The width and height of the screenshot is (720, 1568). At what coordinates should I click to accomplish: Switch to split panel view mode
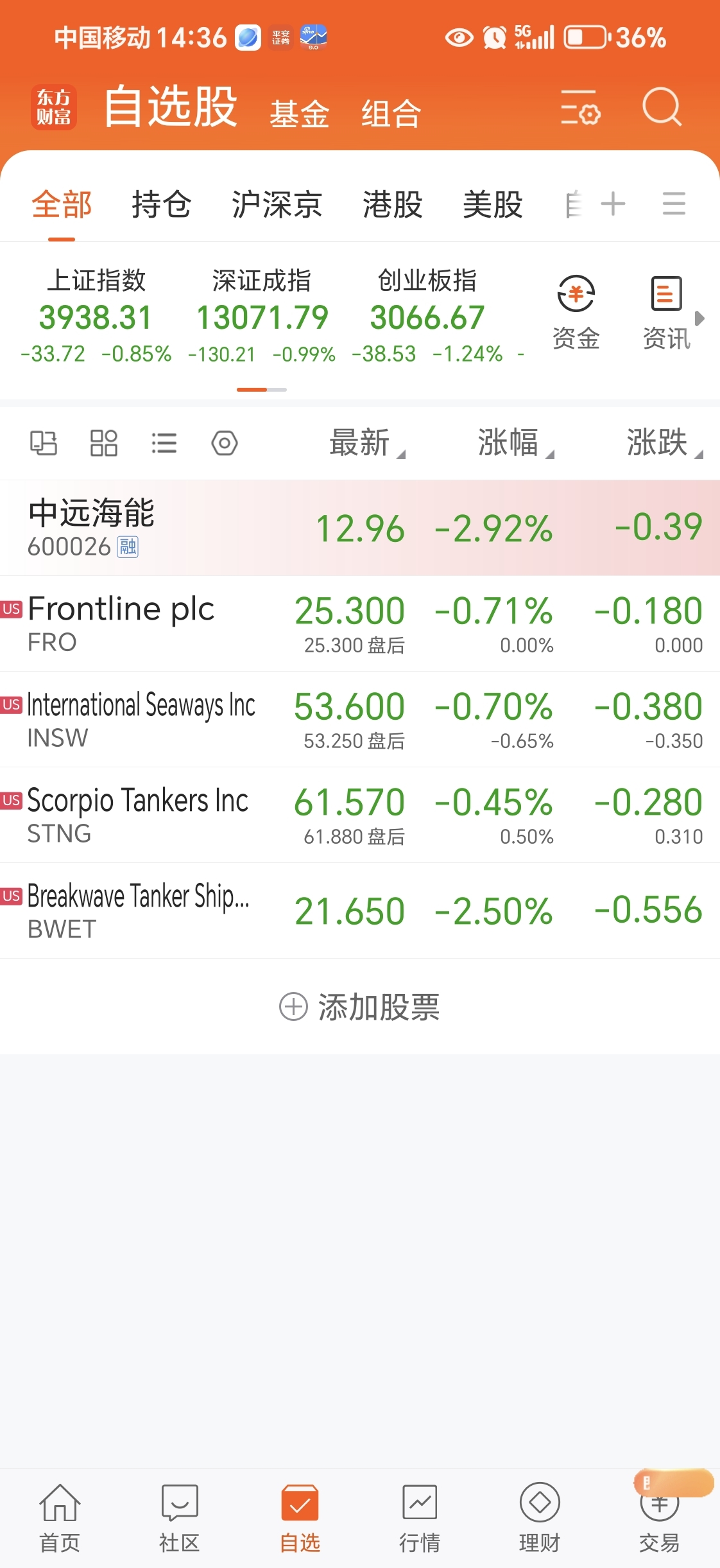pyautogui.click(x=44, y=443)
